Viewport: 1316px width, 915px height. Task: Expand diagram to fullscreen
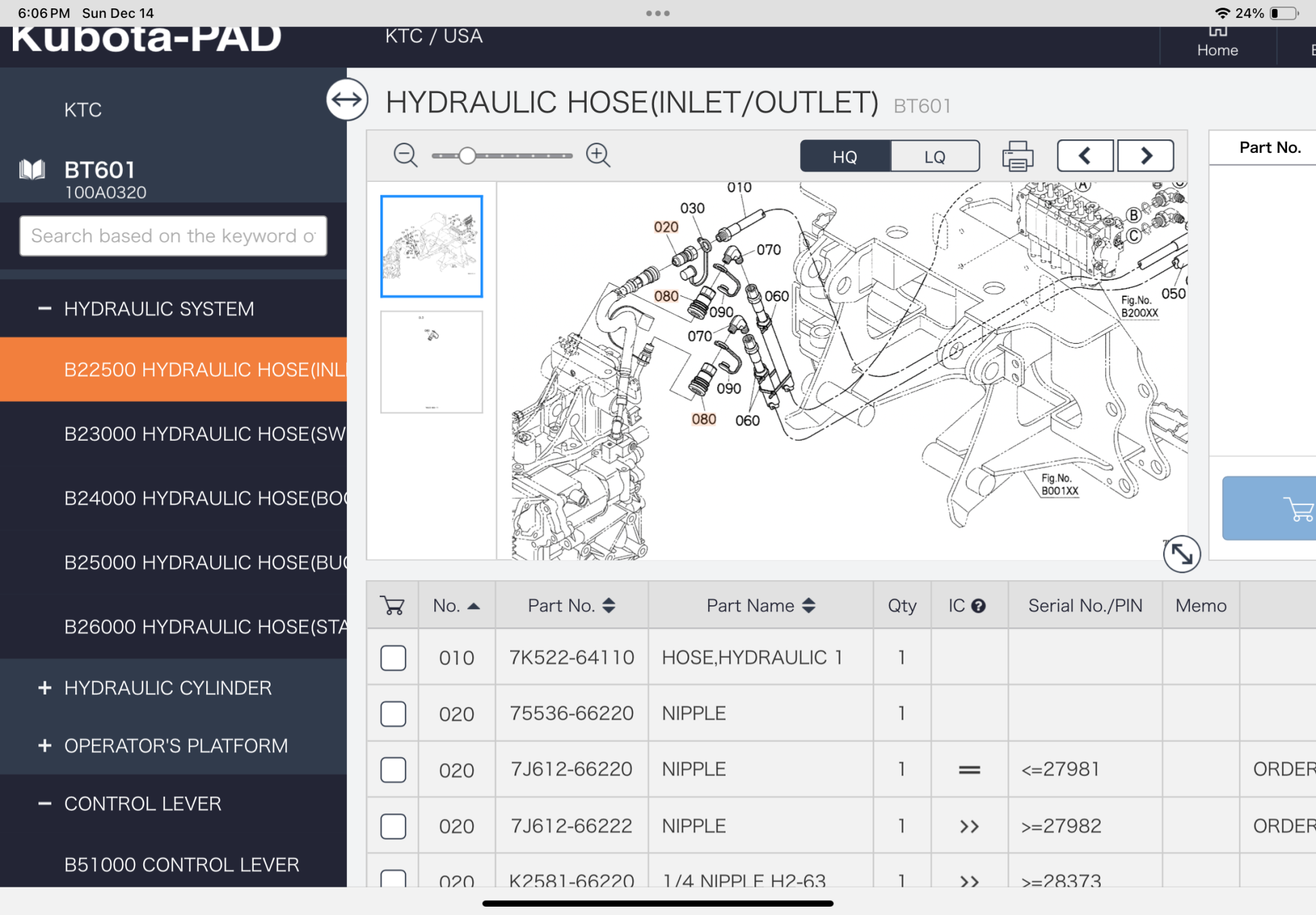pyautogui.click(x=1181, y=553)
